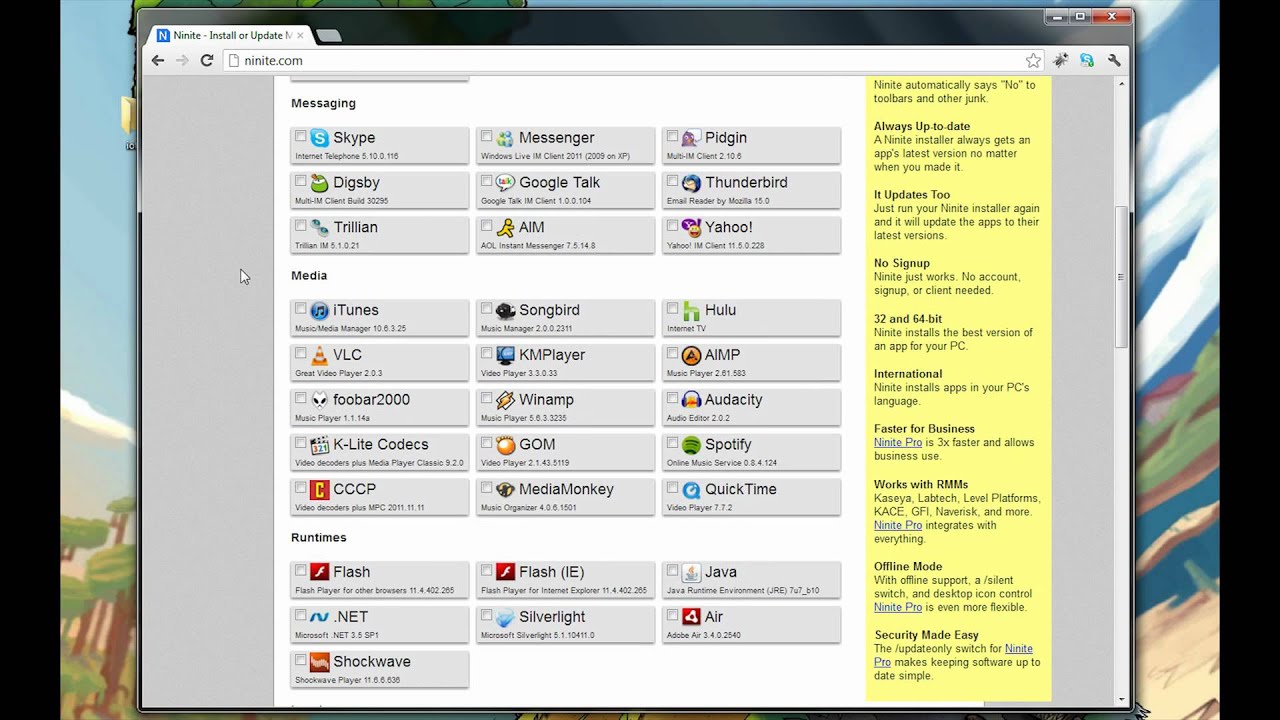Click the blue S extension icon
The width and height of the screenshot is (1280, 720).
1087,61
